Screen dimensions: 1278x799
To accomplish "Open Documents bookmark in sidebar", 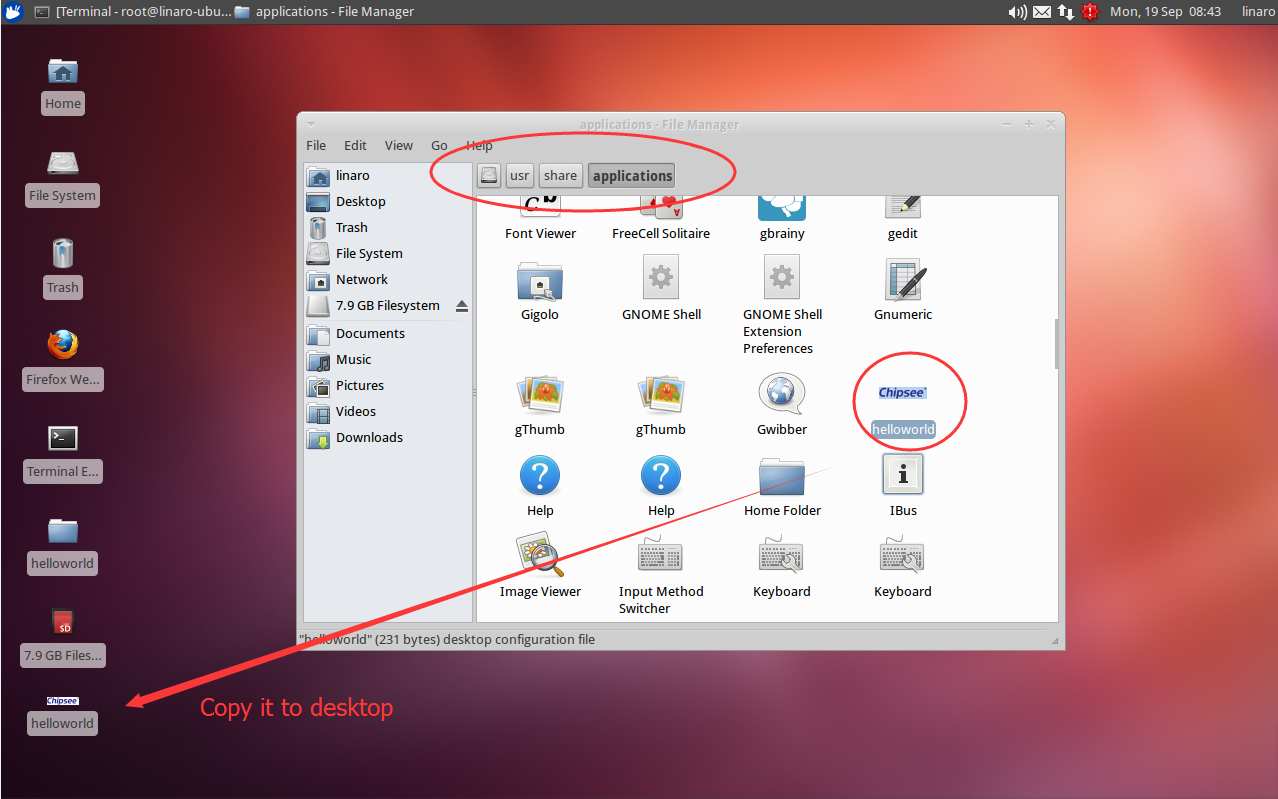I will pyautogui.click(x=387, y=333).
